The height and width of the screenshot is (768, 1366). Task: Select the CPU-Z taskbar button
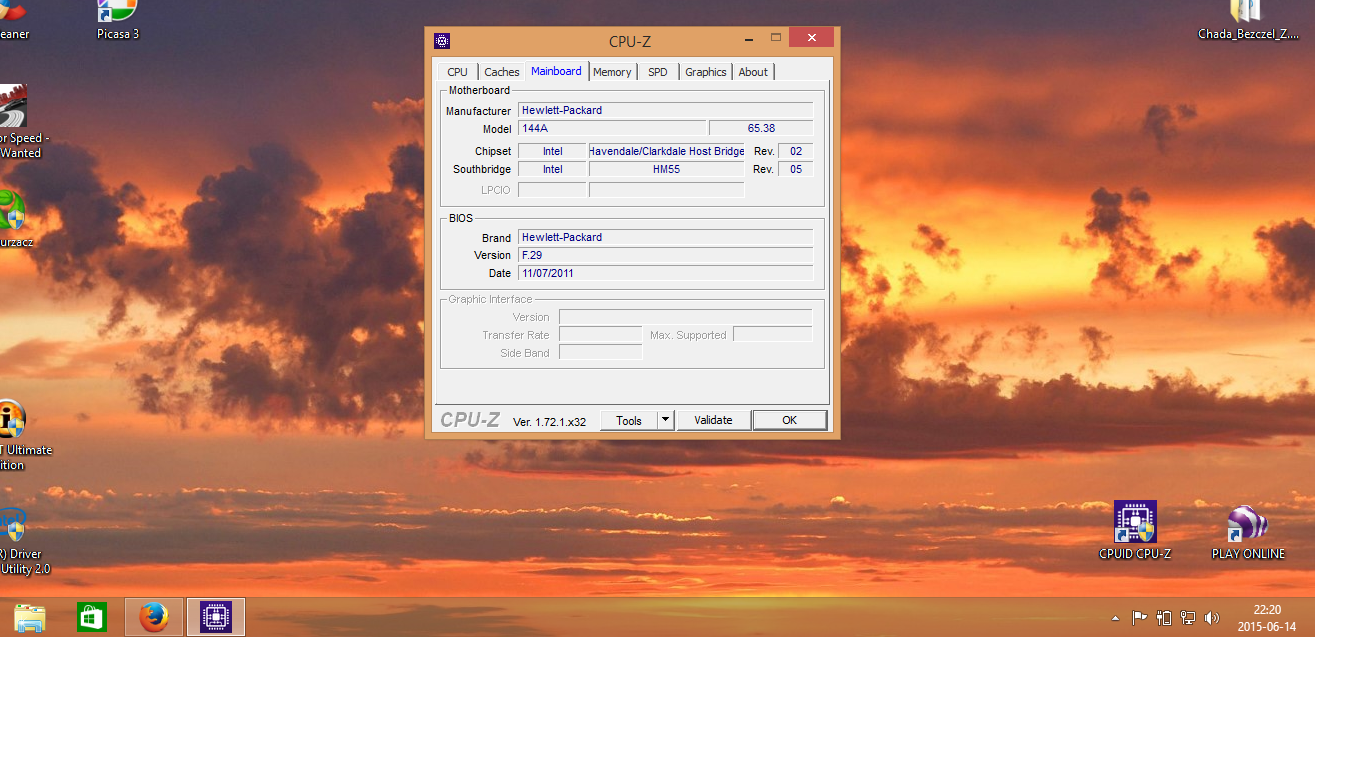point(216,617)
